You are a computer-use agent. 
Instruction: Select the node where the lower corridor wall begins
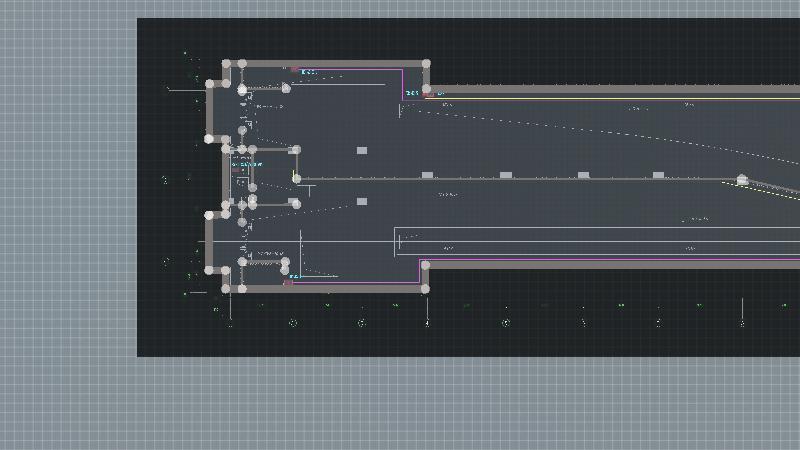(425, 265)
